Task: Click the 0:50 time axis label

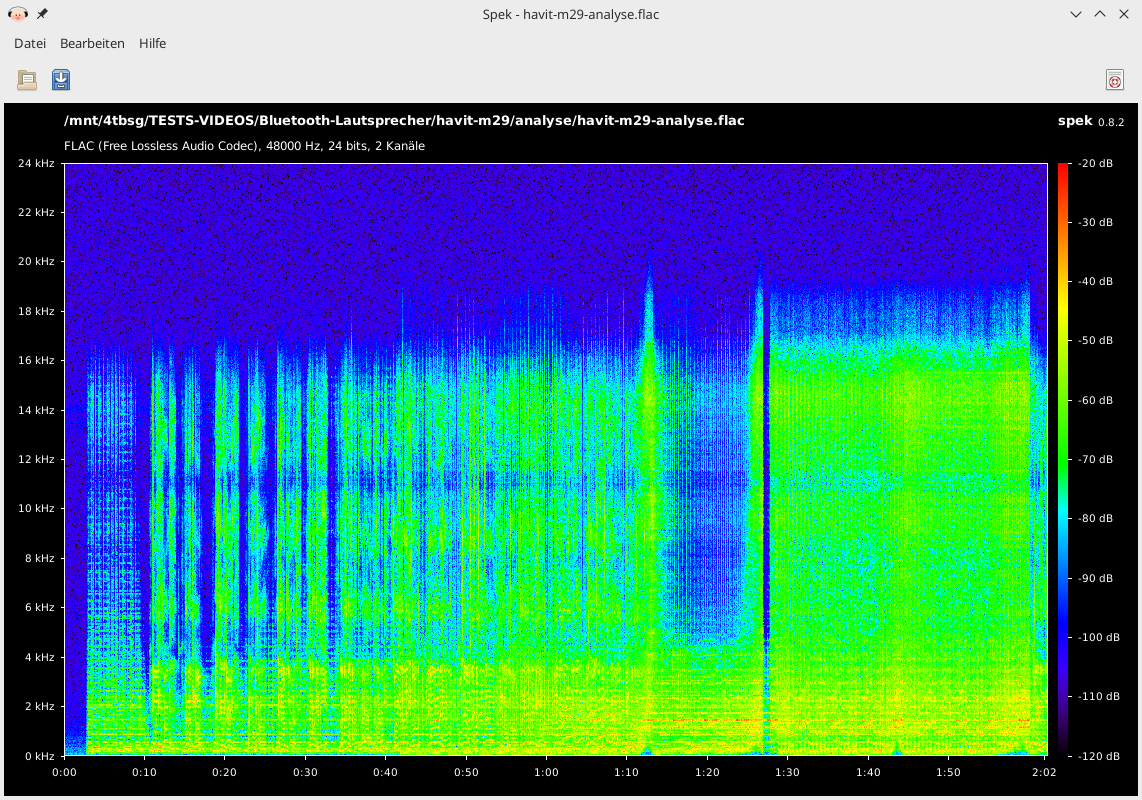Action: tap(466, 772)
